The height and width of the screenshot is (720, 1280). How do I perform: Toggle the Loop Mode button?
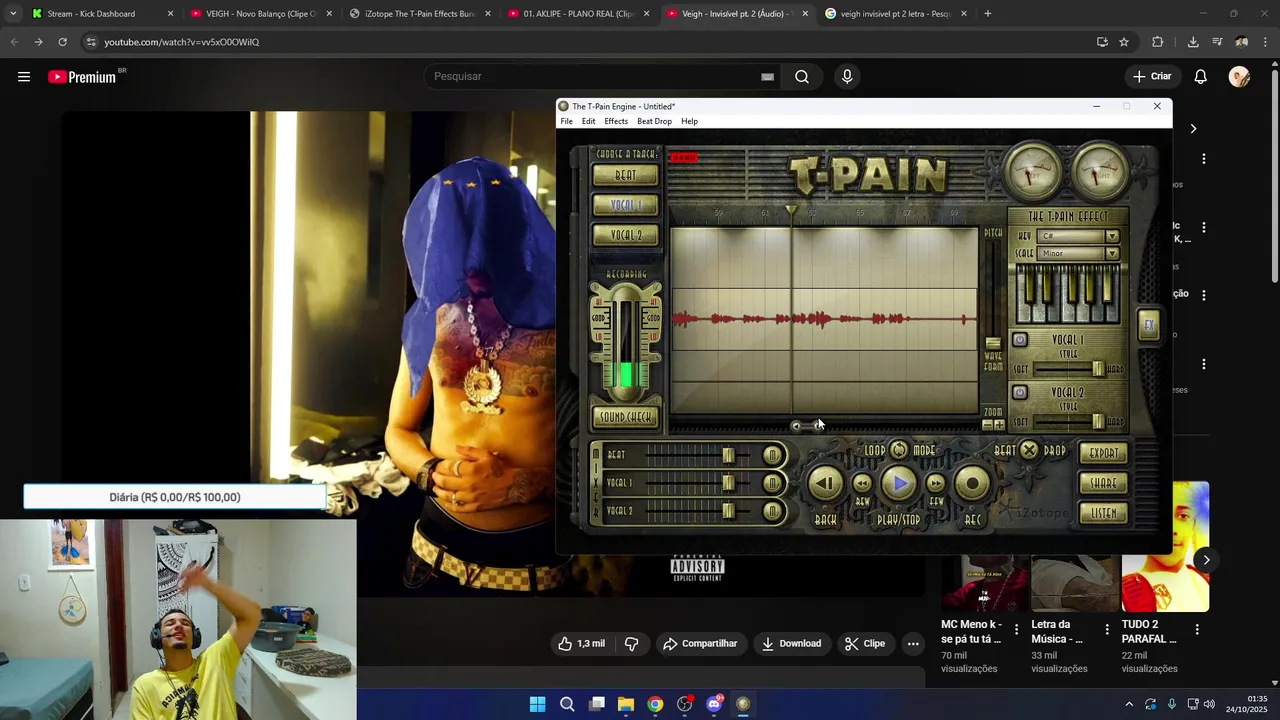(x=899, y=450)
